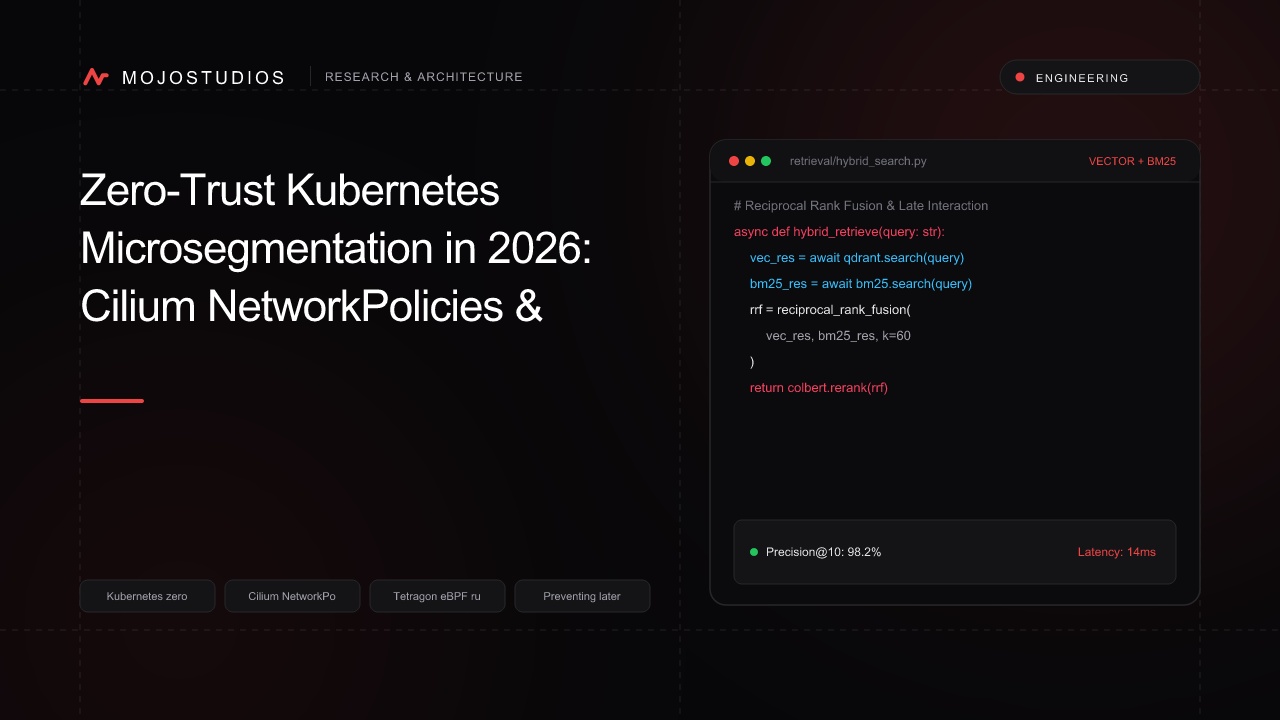Click the Cilium NetworkPo tag
The width and height of the screenshot is (1280, 720).
click(x=292, y=596)
